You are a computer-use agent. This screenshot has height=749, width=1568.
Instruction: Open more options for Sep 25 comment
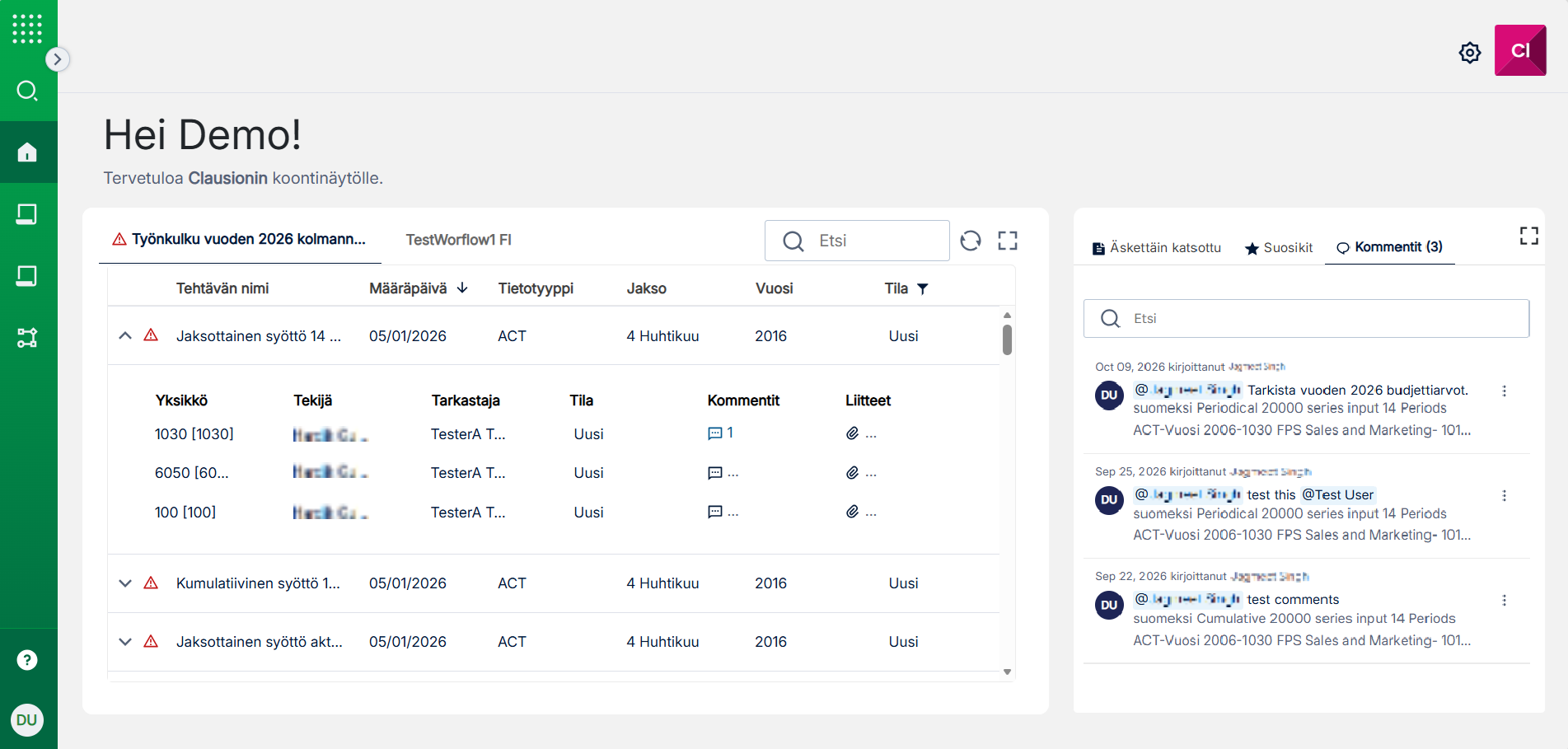click(x=1505, y=496)
